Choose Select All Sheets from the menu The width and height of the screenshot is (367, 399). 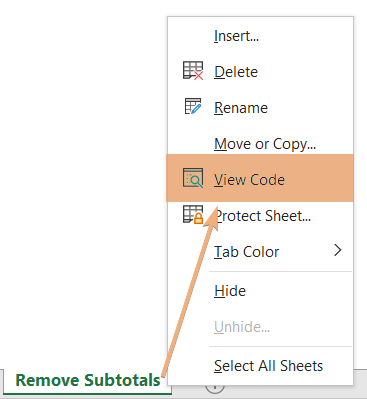[x=268, y=366]
